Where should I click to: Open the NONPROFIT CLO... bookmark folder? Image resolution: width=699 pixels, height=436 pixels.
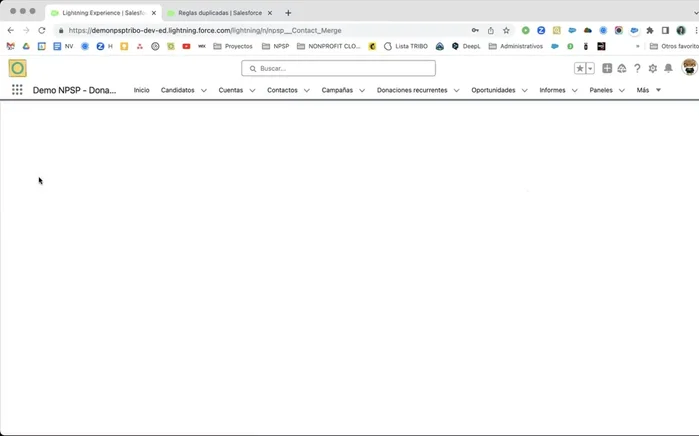click(x=329, y=46)
